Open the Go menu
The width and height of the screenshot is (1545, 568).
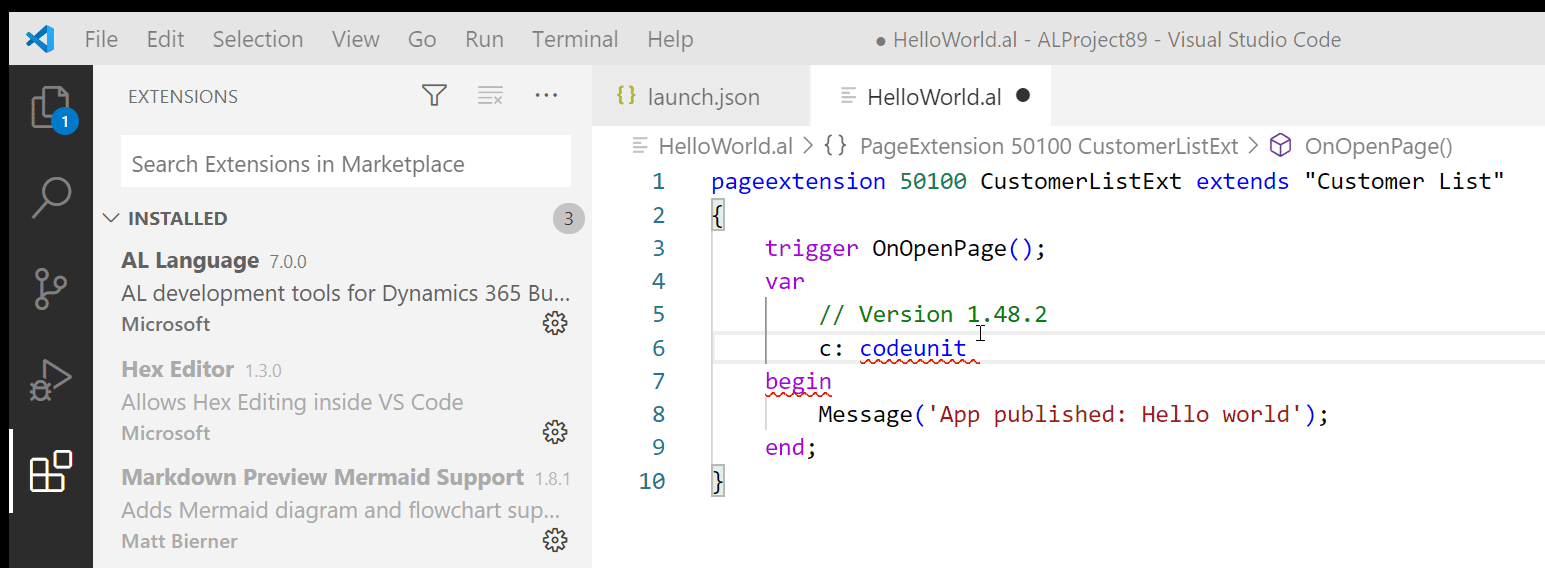(422, 40)
